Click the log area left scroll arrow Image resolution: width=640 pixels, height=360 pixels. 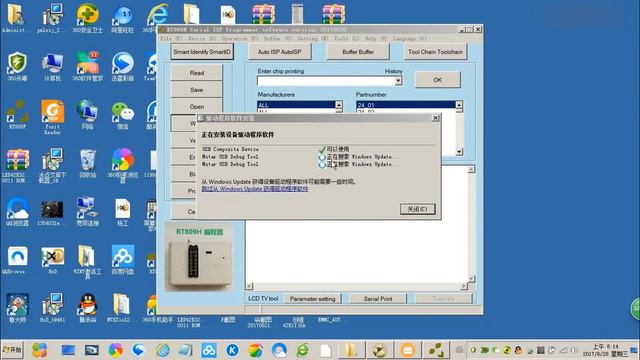tap(249, 286)
